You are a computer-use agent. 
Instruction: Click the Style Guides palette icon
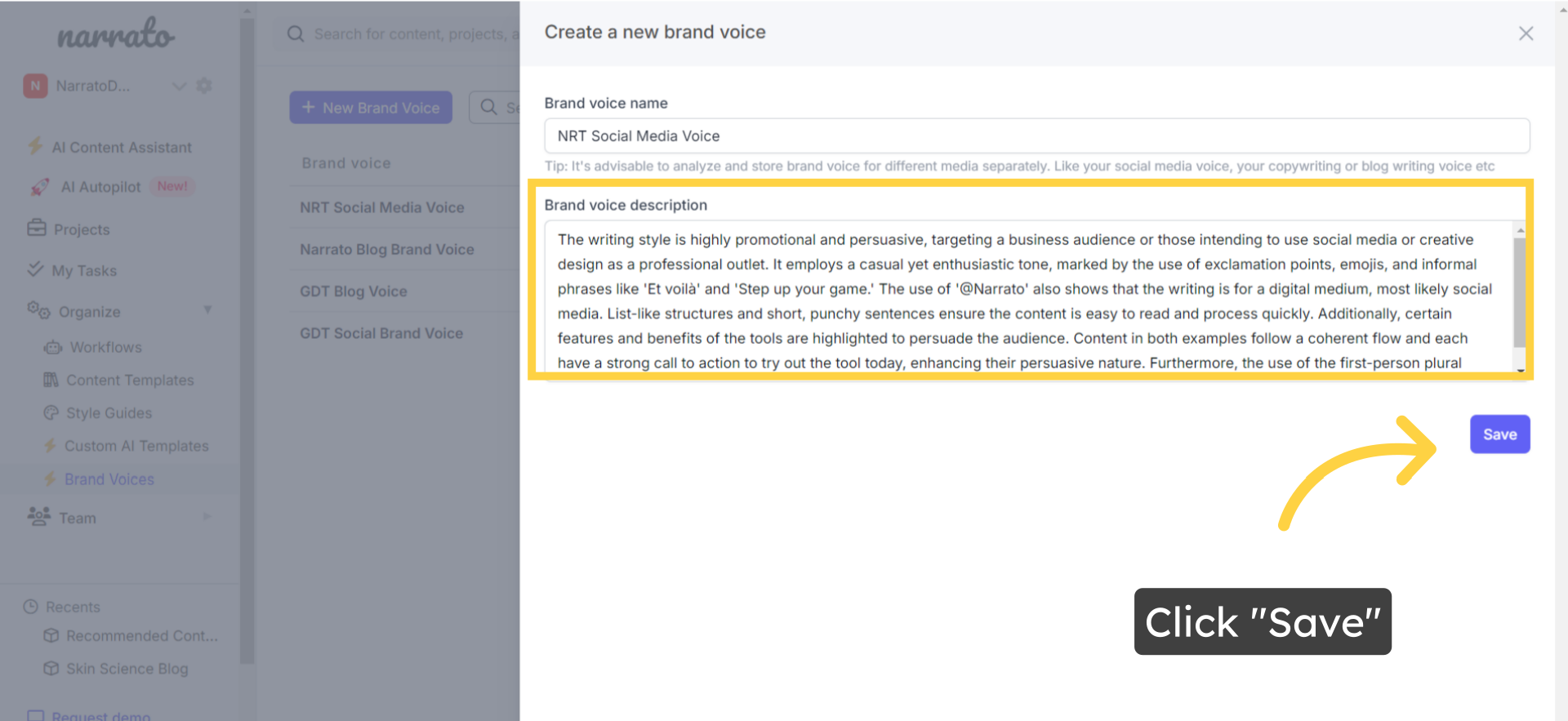[x=51, y=412]
